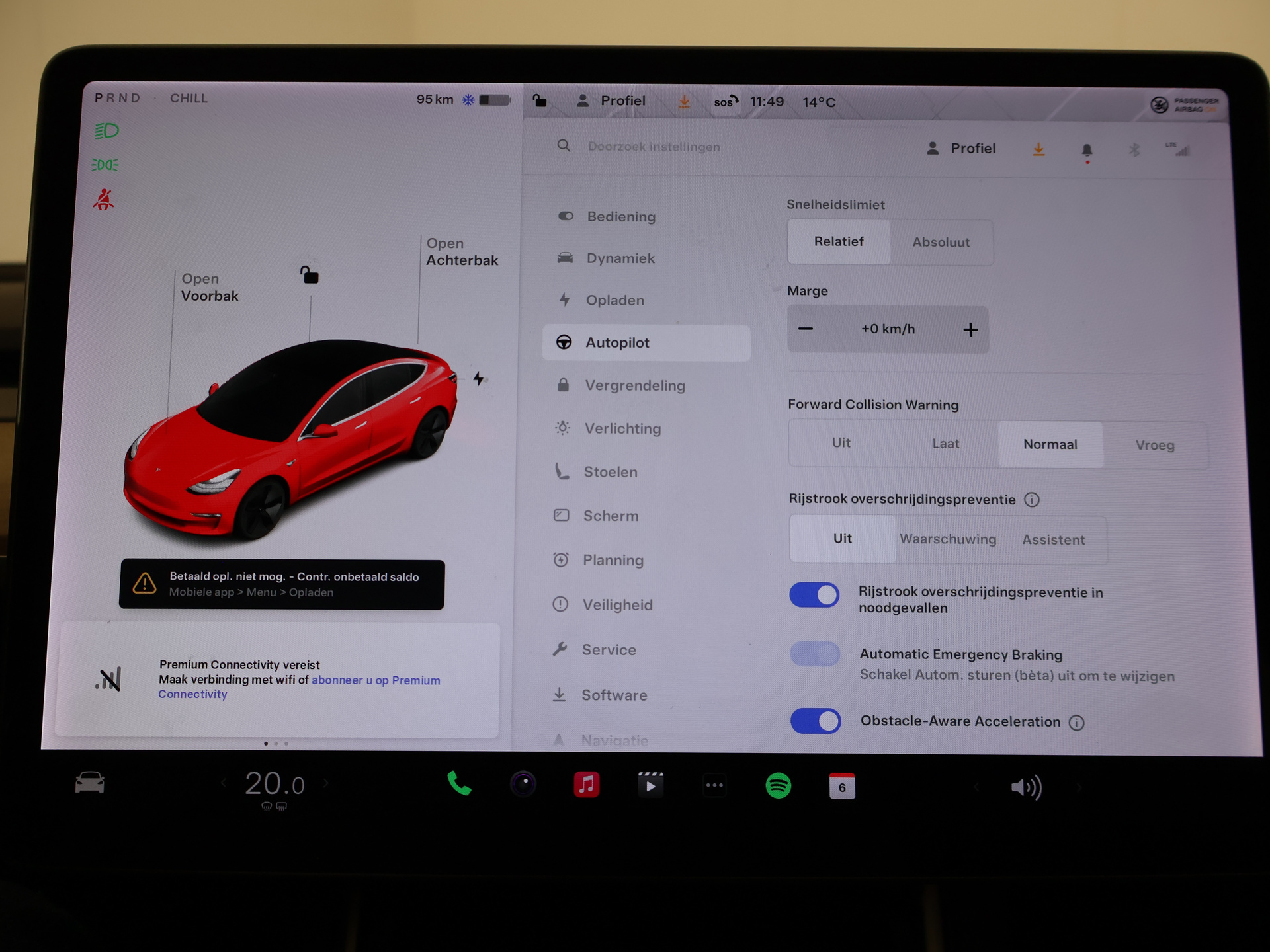Screen dimensions: 1270x952
Task: Tap the speaker volume icon
Action: 1026,787
